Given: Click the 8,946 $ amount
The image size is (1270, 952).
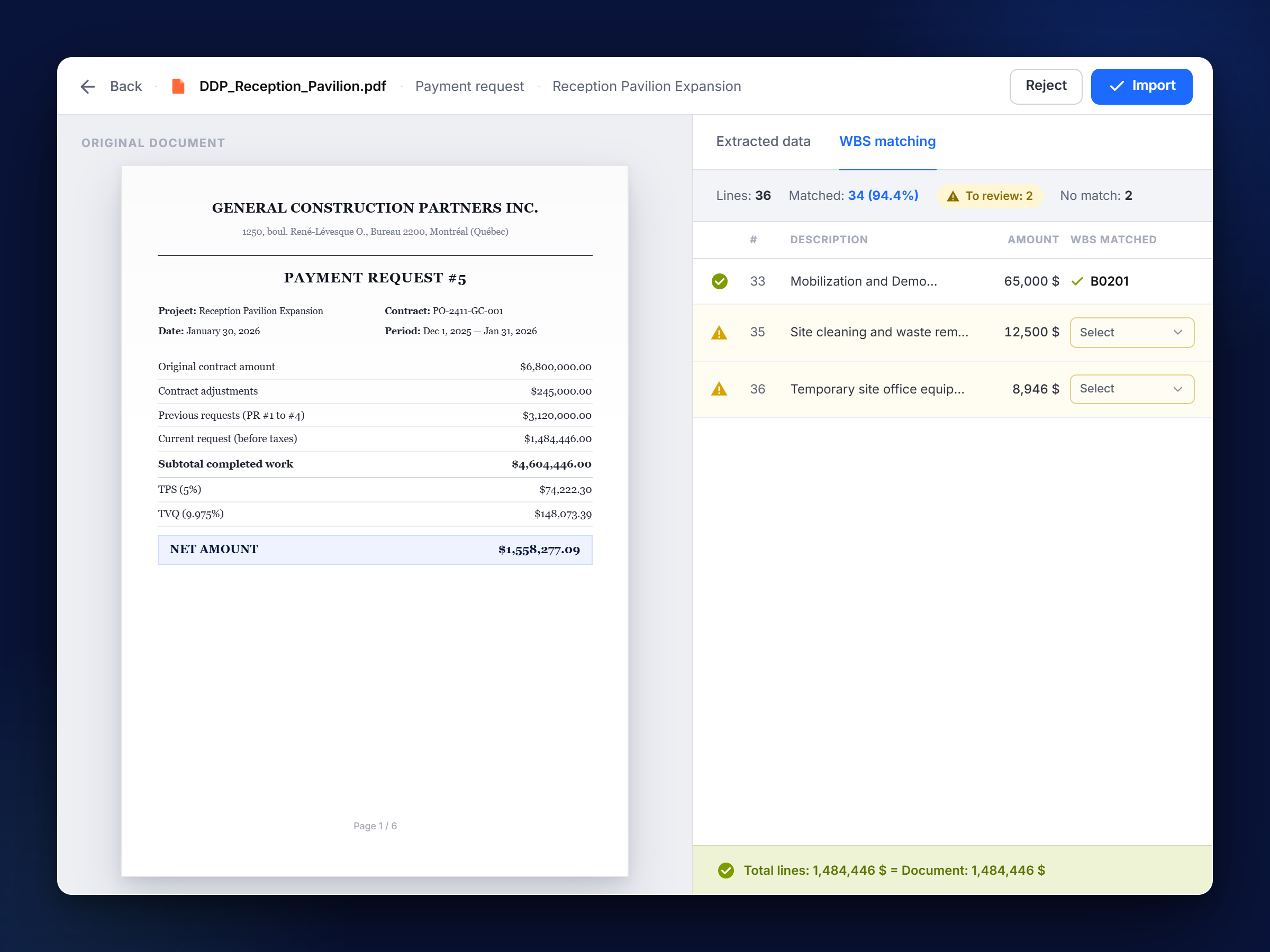Looking at the screenshot, I should click(x=1035, y=389).
